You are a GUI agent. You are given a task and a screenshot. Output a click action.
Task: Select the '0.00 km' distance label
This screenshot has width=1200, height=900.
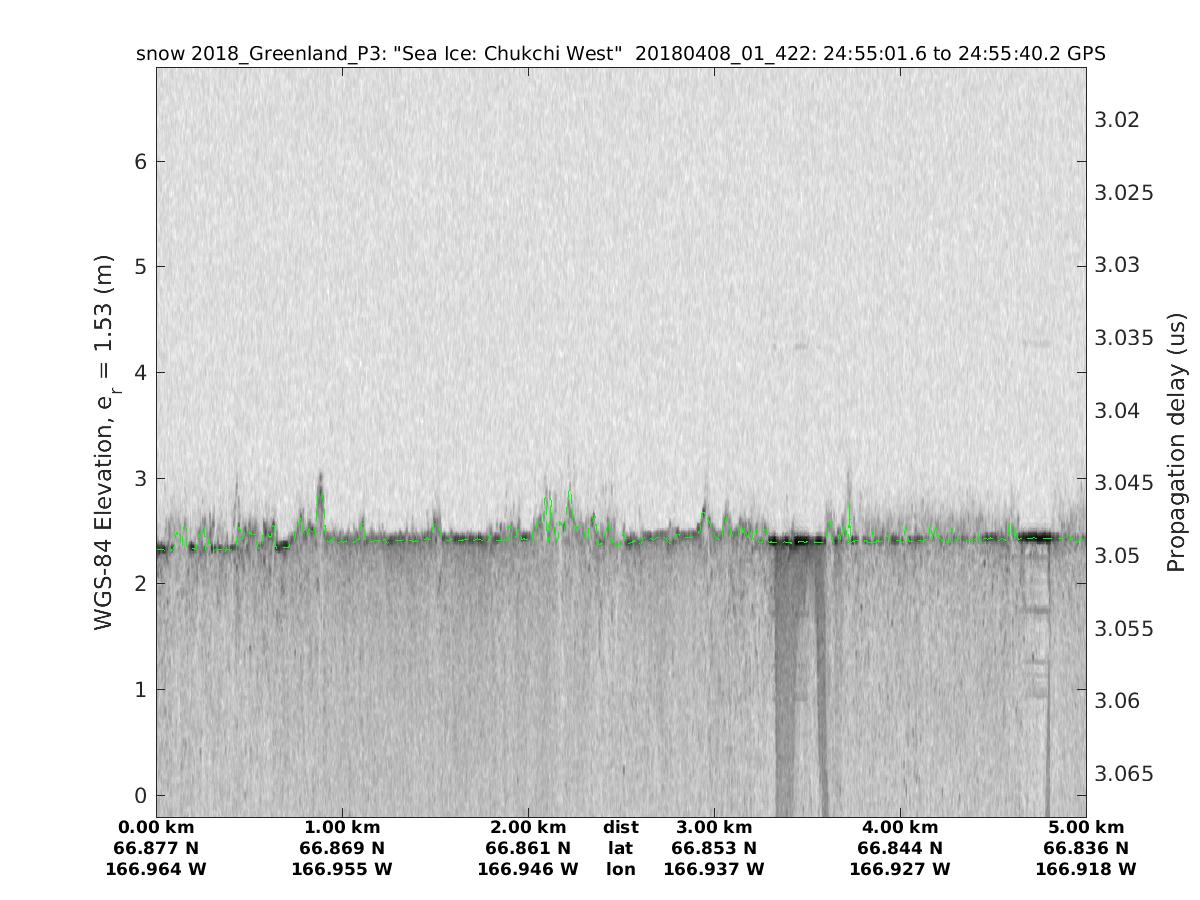(x=156, y=828)
